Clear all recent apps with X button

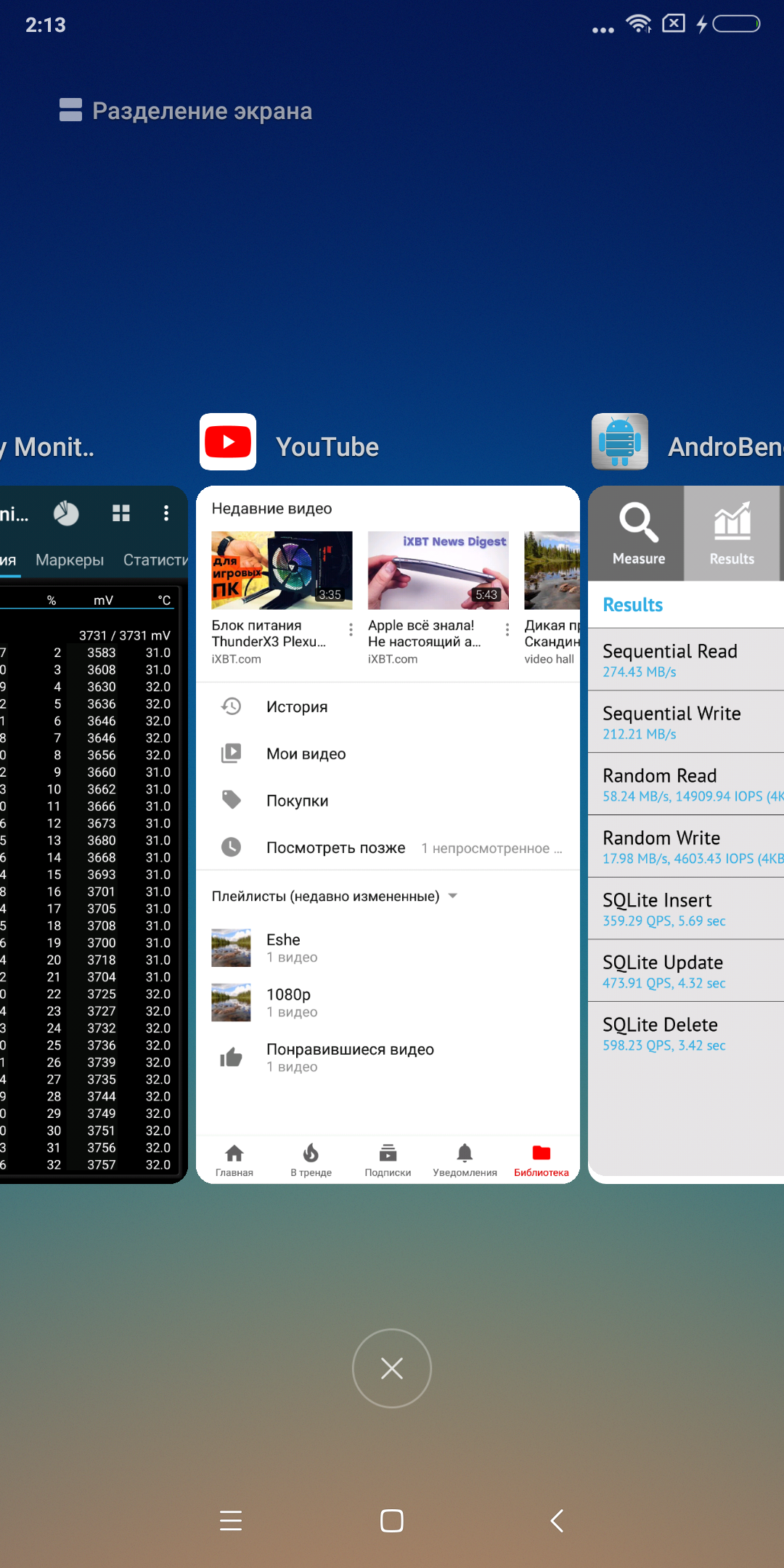coord(392,1368)
